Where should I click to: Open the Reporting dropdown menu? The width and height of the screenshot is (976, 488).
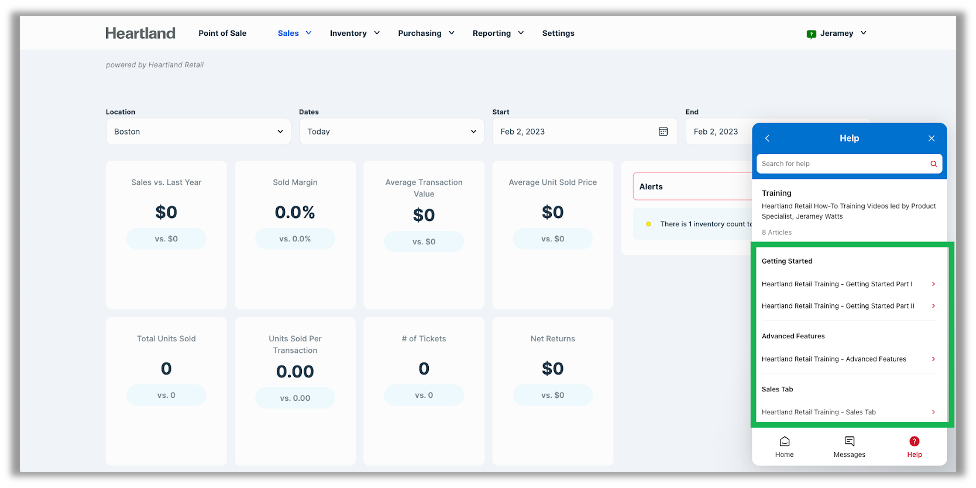tap(498, 33)
